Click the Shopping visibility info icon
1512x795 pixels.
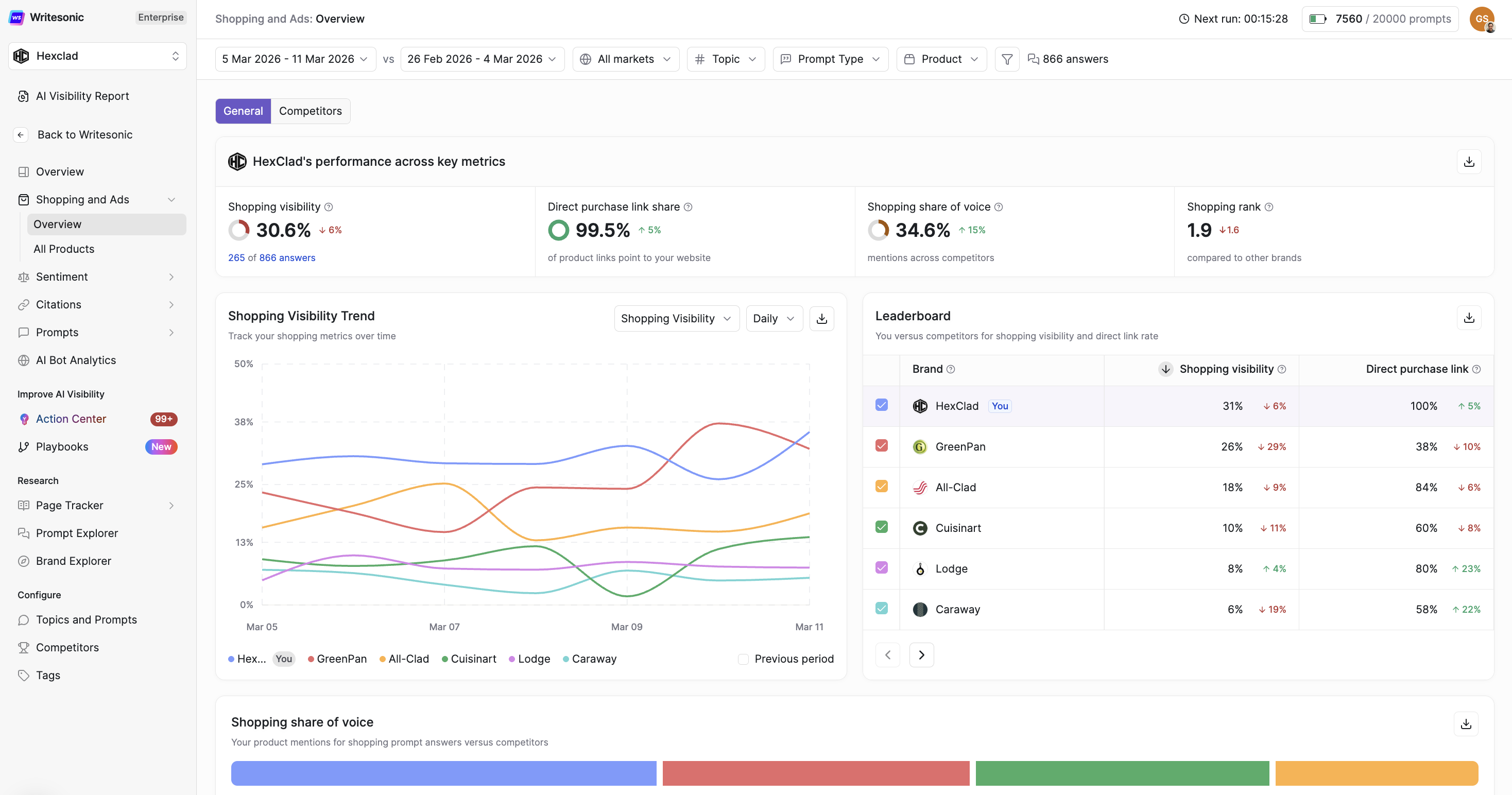329,207
